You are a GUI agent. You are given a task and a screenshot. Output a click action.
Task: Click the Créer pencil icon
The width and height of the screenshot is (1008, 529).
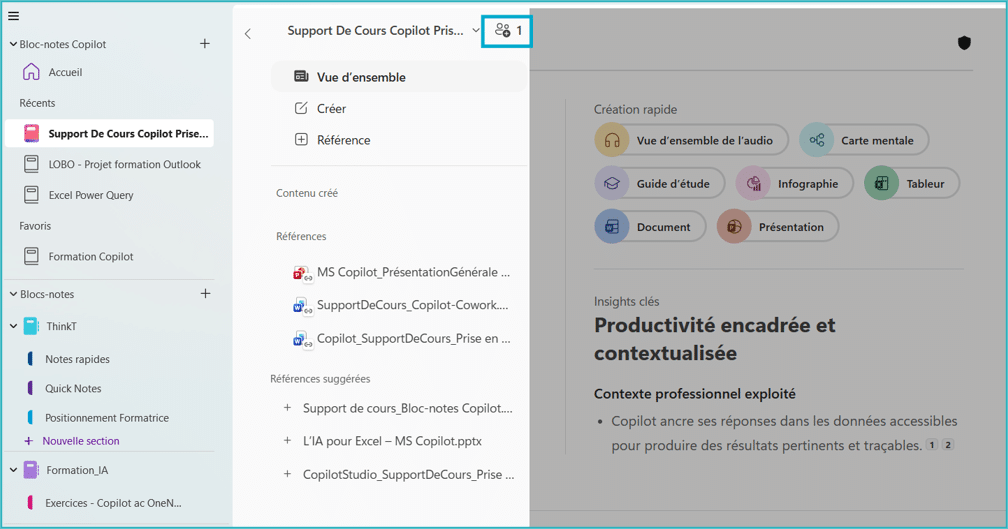[x=301, y=108]
